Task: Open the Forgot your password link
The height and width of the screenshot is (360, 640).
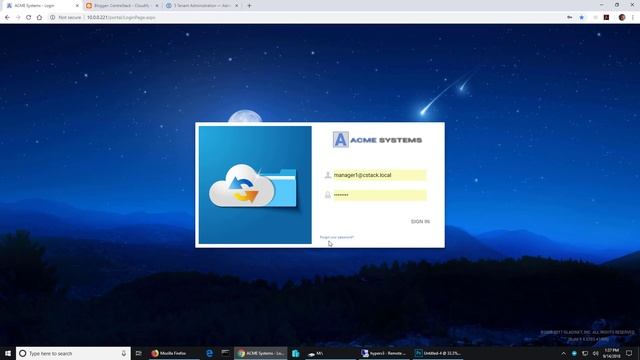Action: click(337, 237)
